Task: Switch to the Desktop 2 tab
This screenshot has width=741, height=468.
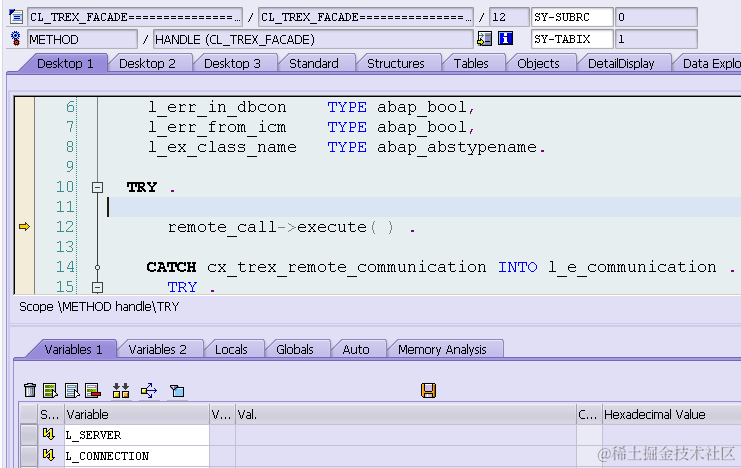Action: coord(147,63)
